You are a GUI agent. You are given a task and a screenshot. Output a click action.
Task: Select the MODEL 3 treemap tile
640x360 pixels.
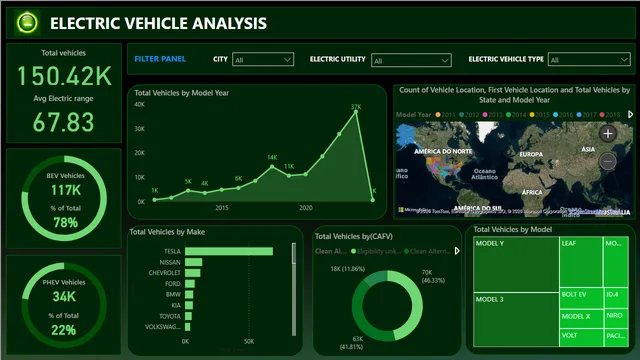click(516, 320)
